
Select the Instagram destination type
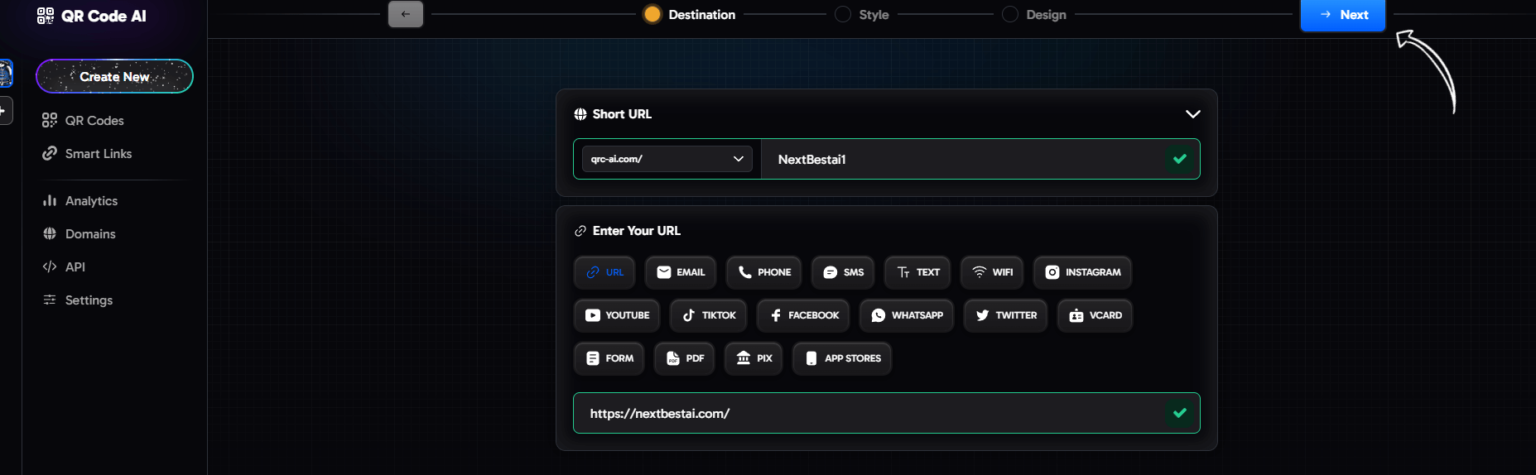pyautogui.click(x=1083, y=272)
